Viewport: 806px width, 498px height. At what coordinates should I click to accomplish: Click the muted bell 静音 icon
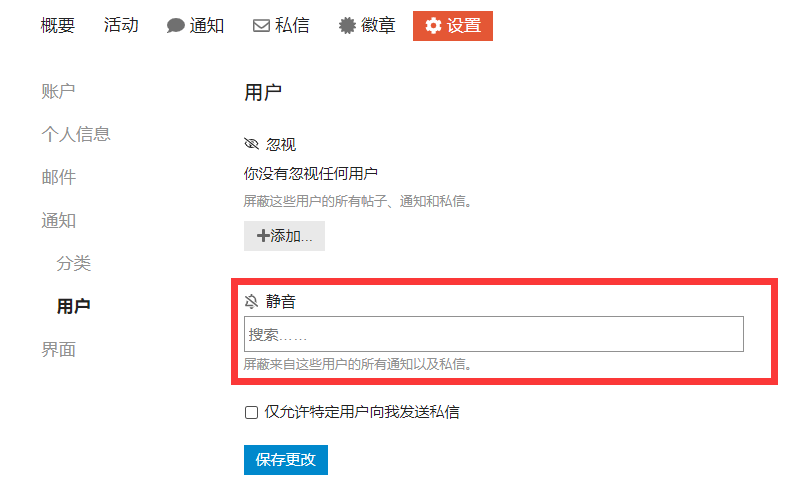click(x=251, y=301)
